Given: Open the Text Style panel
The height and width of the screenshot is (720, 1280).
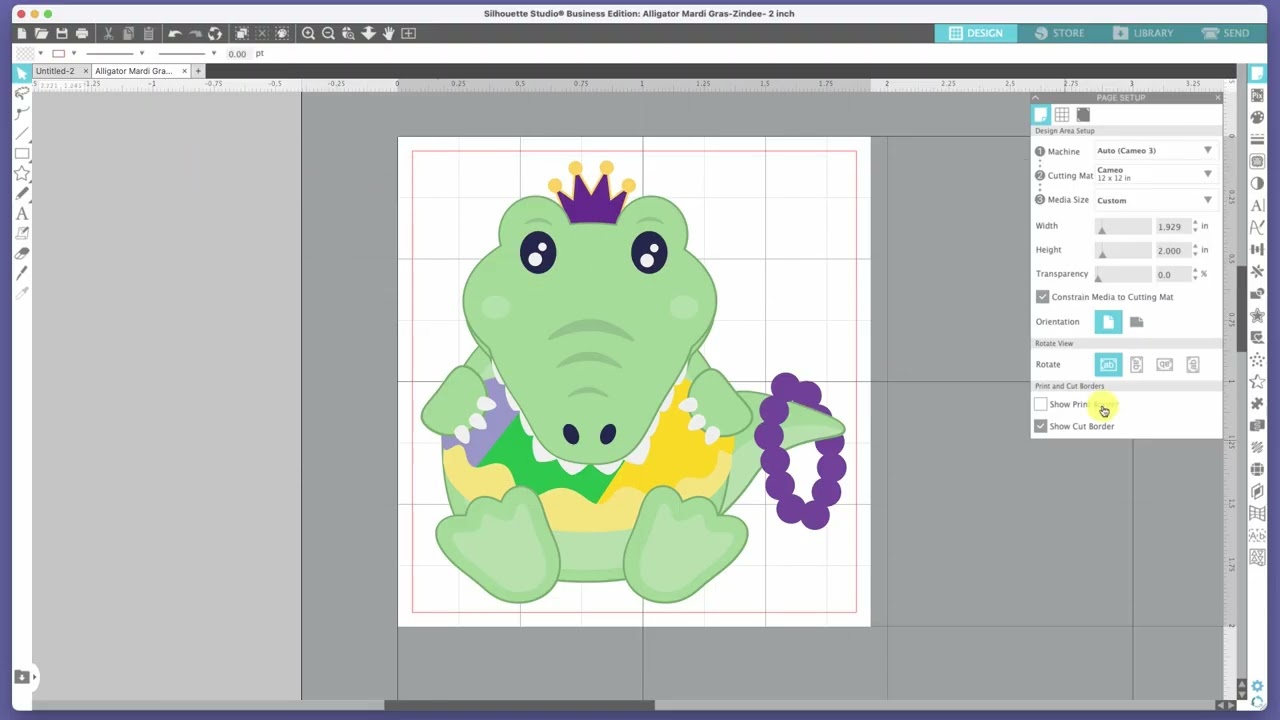Looking at the screenshot, I should pos(1258,205).
